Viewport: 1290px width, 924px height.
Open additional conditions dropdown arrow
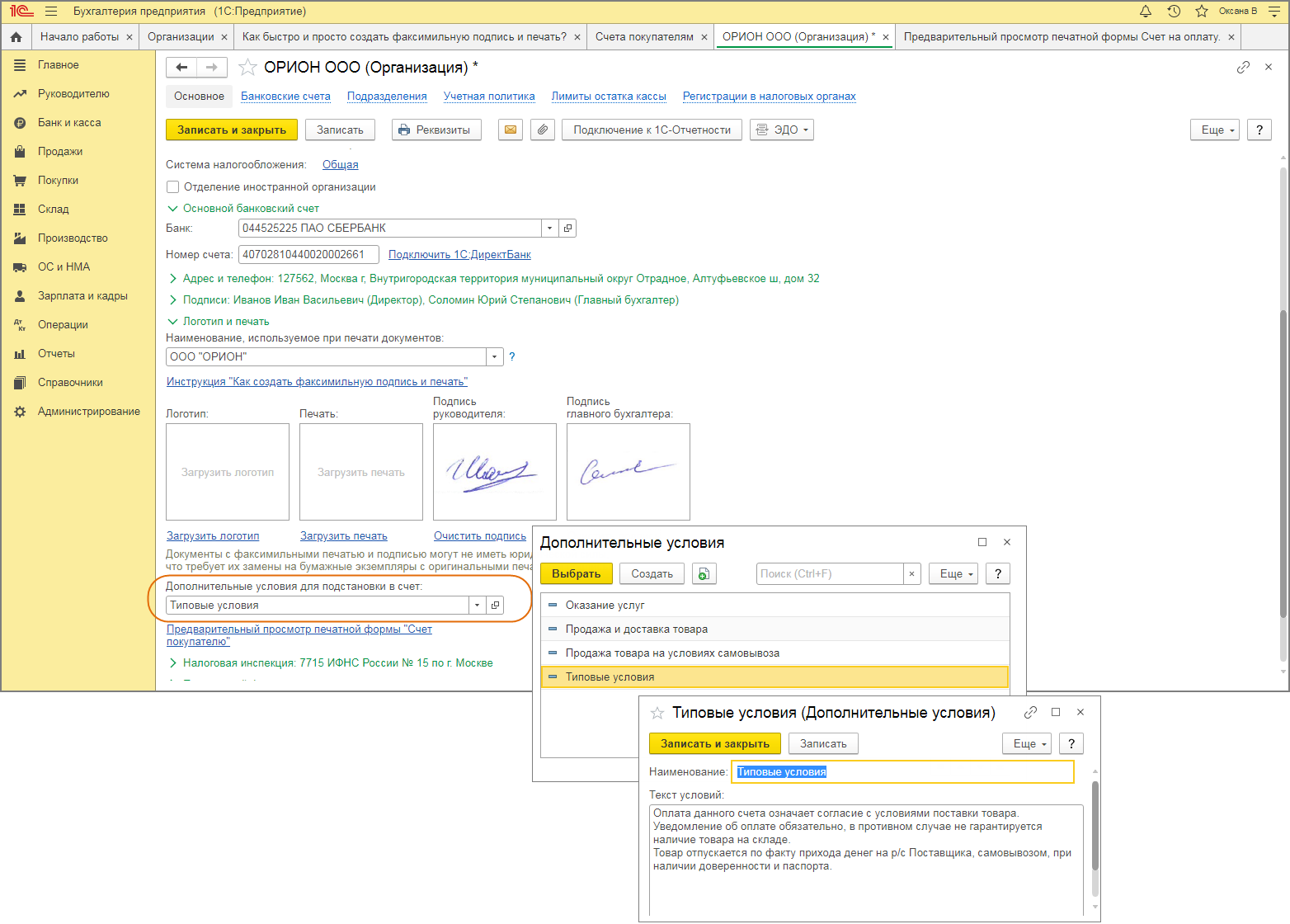(477, 606)
